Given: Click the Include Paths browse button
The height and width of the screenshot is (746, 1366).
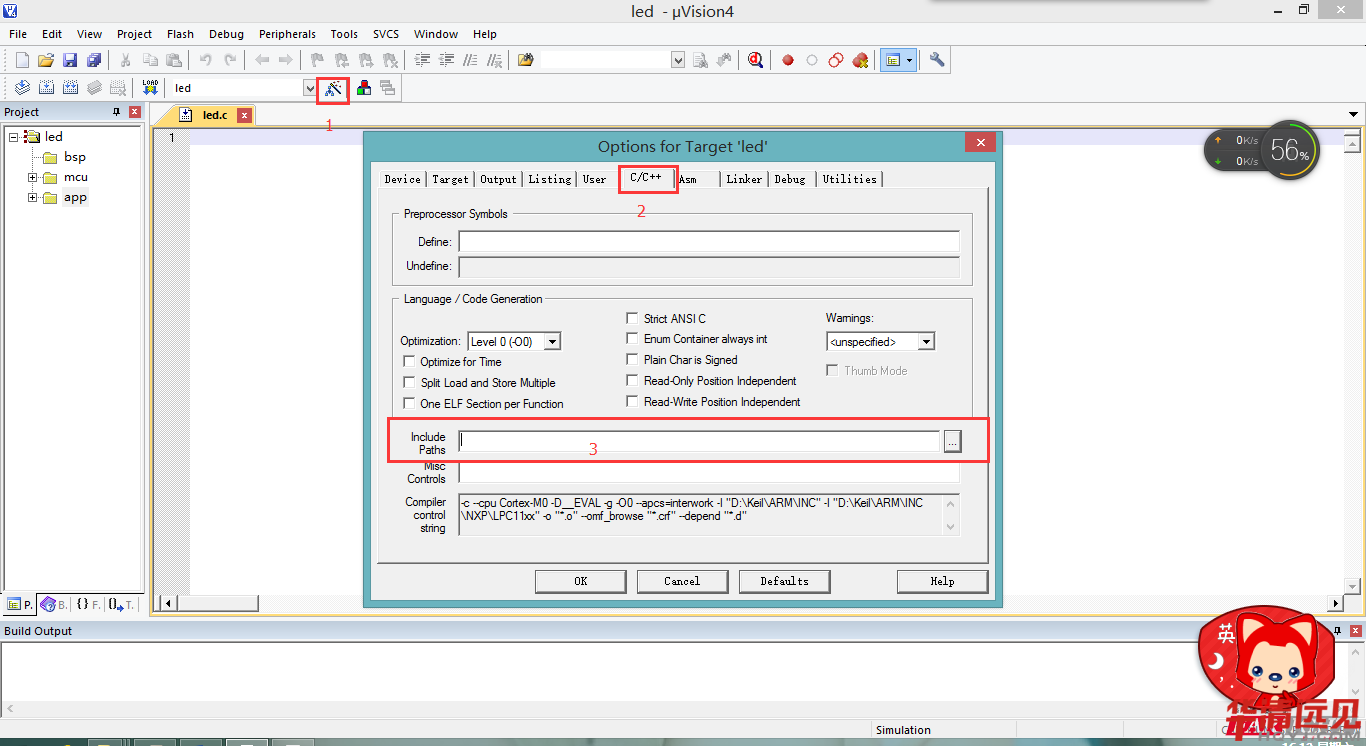Looking at the screenshot, I should coord(952,441).
